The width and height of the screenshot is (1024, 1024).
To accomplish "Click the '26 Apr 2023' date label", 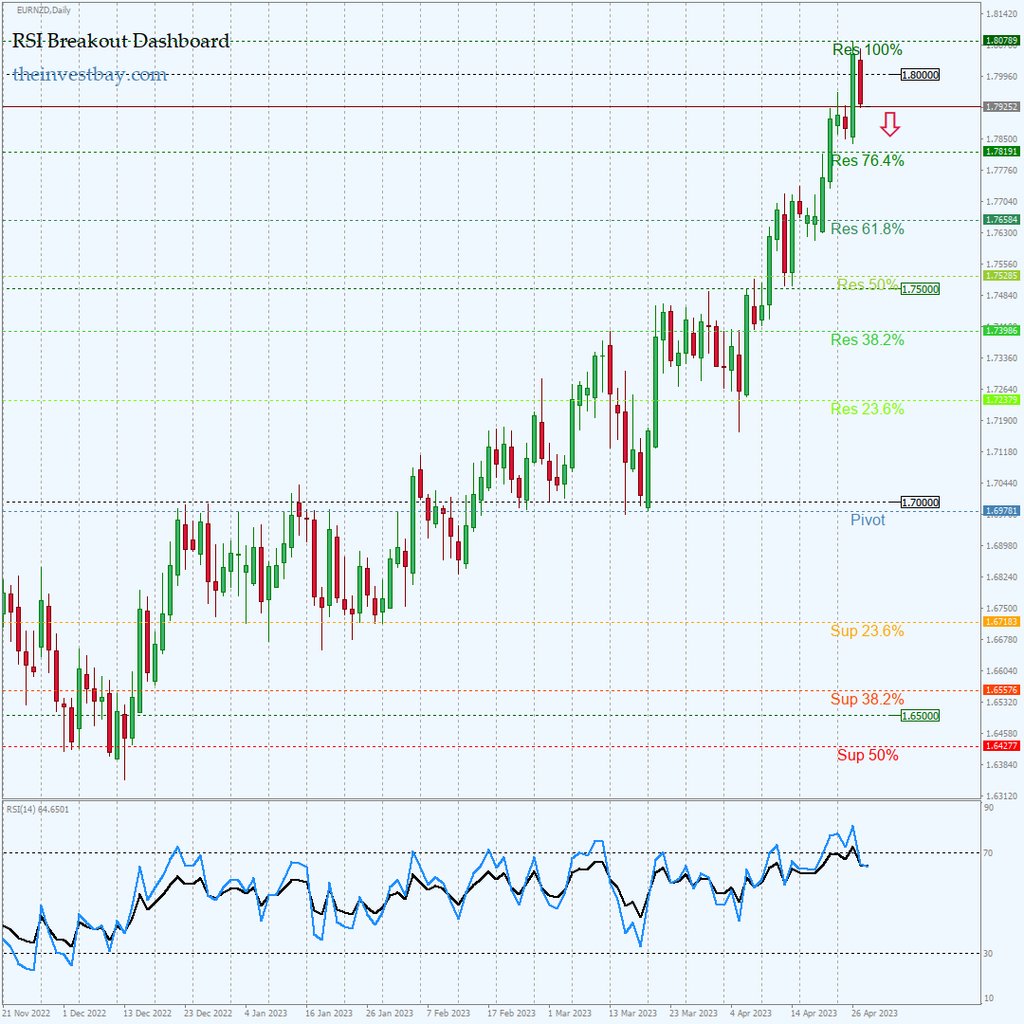I will coord(875,1014).
